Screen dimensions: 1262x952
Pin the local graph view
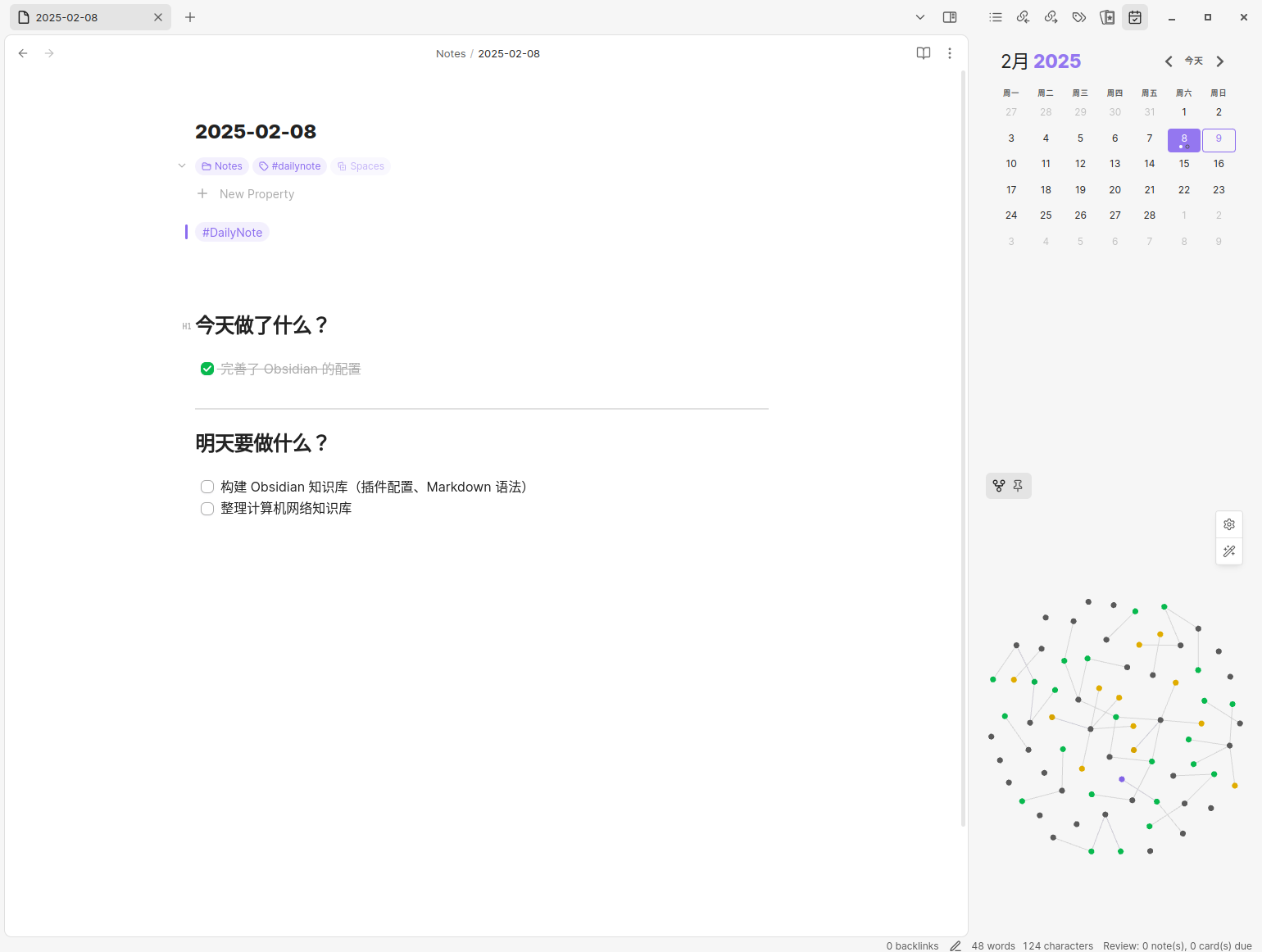coord(1018,486)
